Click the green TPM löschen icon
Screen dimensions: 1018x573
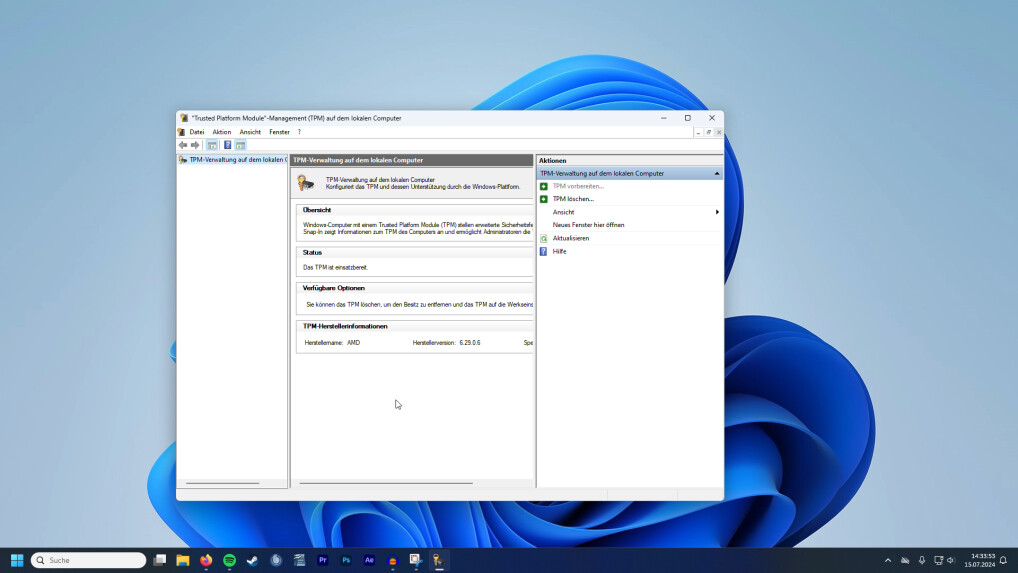544,199
